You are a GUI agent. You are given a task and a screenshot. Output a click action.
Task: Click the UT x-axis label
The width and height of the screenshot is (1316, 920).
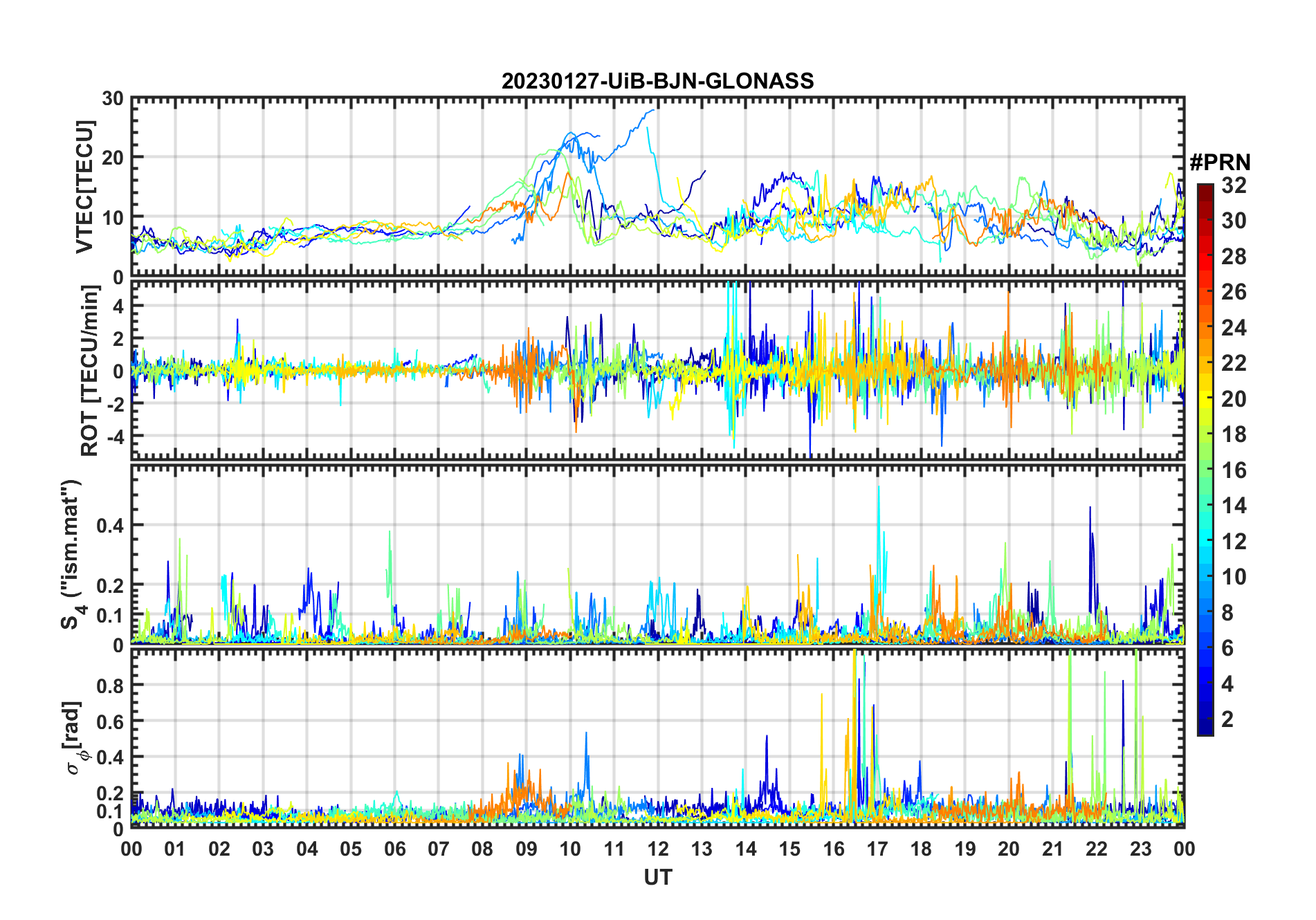[x=657, y=878]
